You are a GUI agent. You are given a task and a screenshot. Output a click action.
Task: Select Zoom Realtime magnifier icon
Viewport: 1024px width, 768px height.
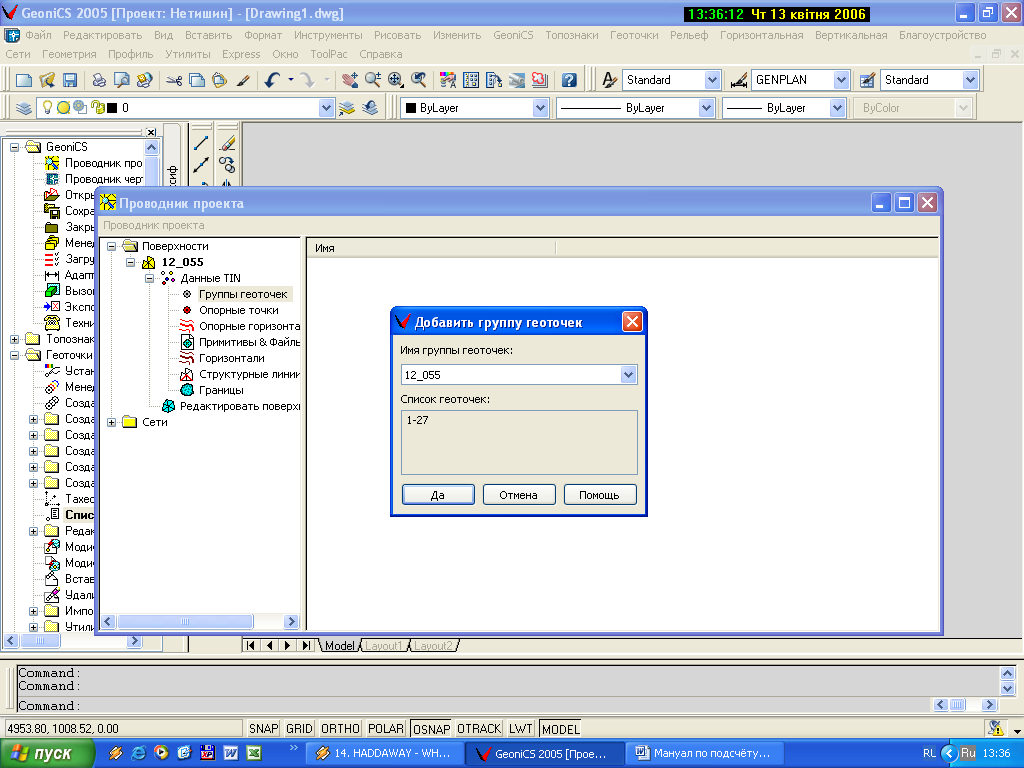click(x=373, y=80)
